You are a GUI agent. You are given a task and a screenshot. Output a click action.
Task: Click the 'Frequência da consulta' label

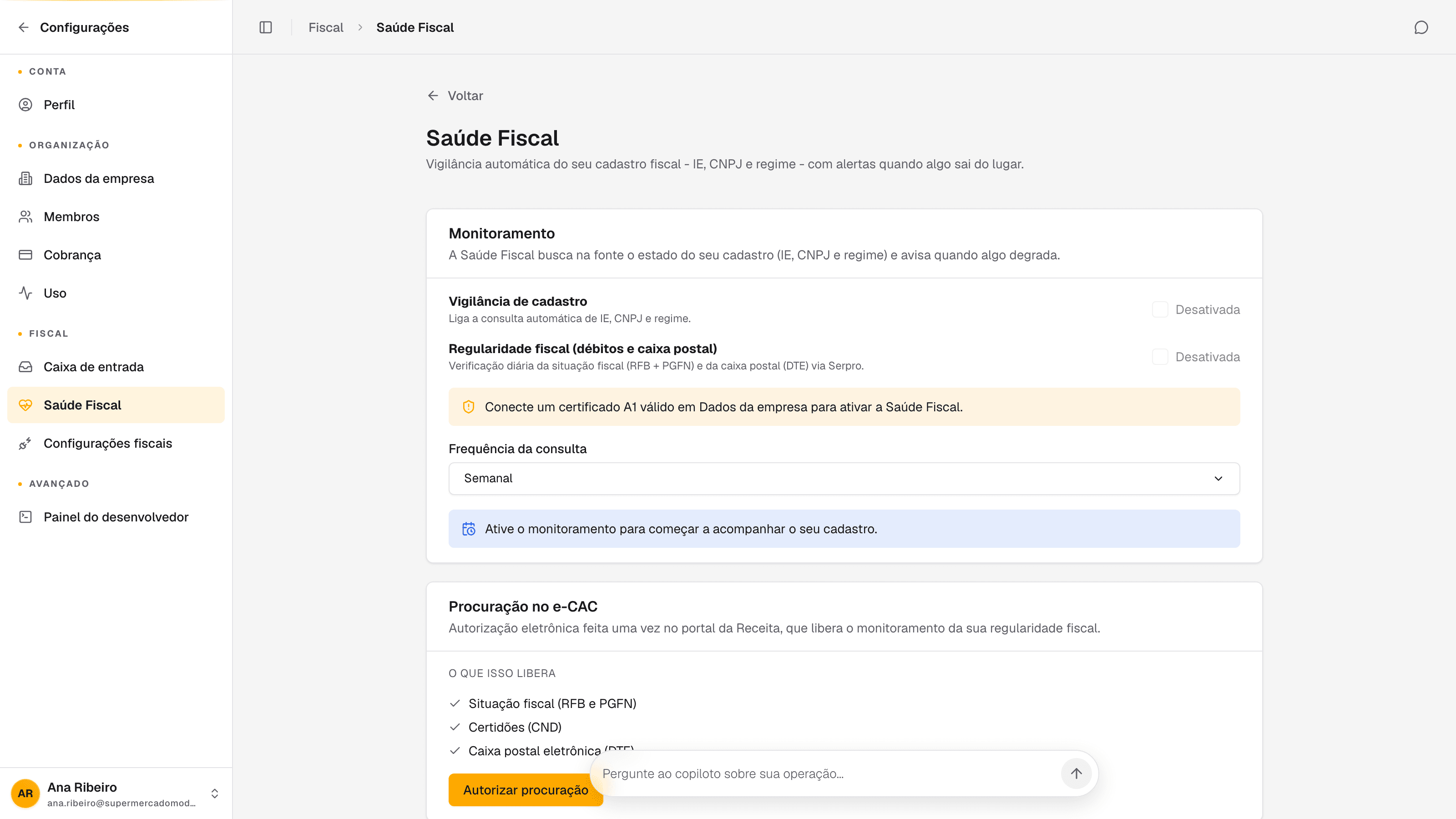coord(518,449)
